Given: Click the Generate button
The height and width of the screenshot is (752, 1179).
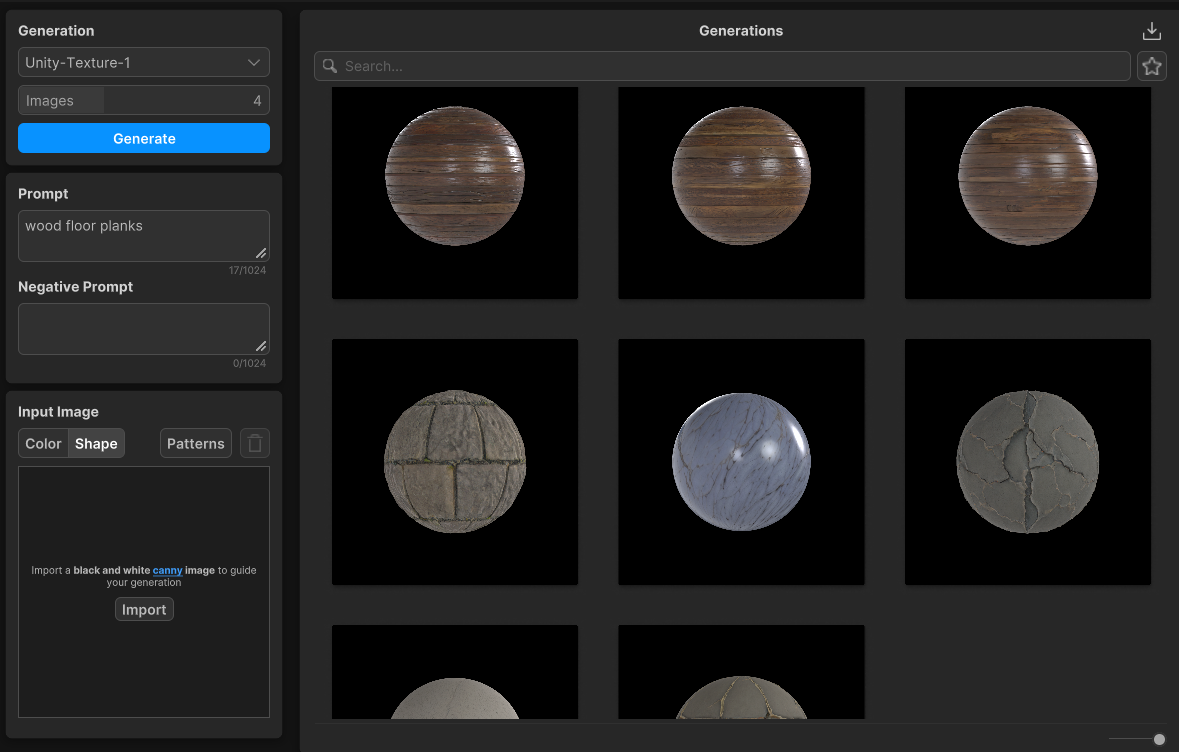Looking at the screenshot, I should click(144, 138).
